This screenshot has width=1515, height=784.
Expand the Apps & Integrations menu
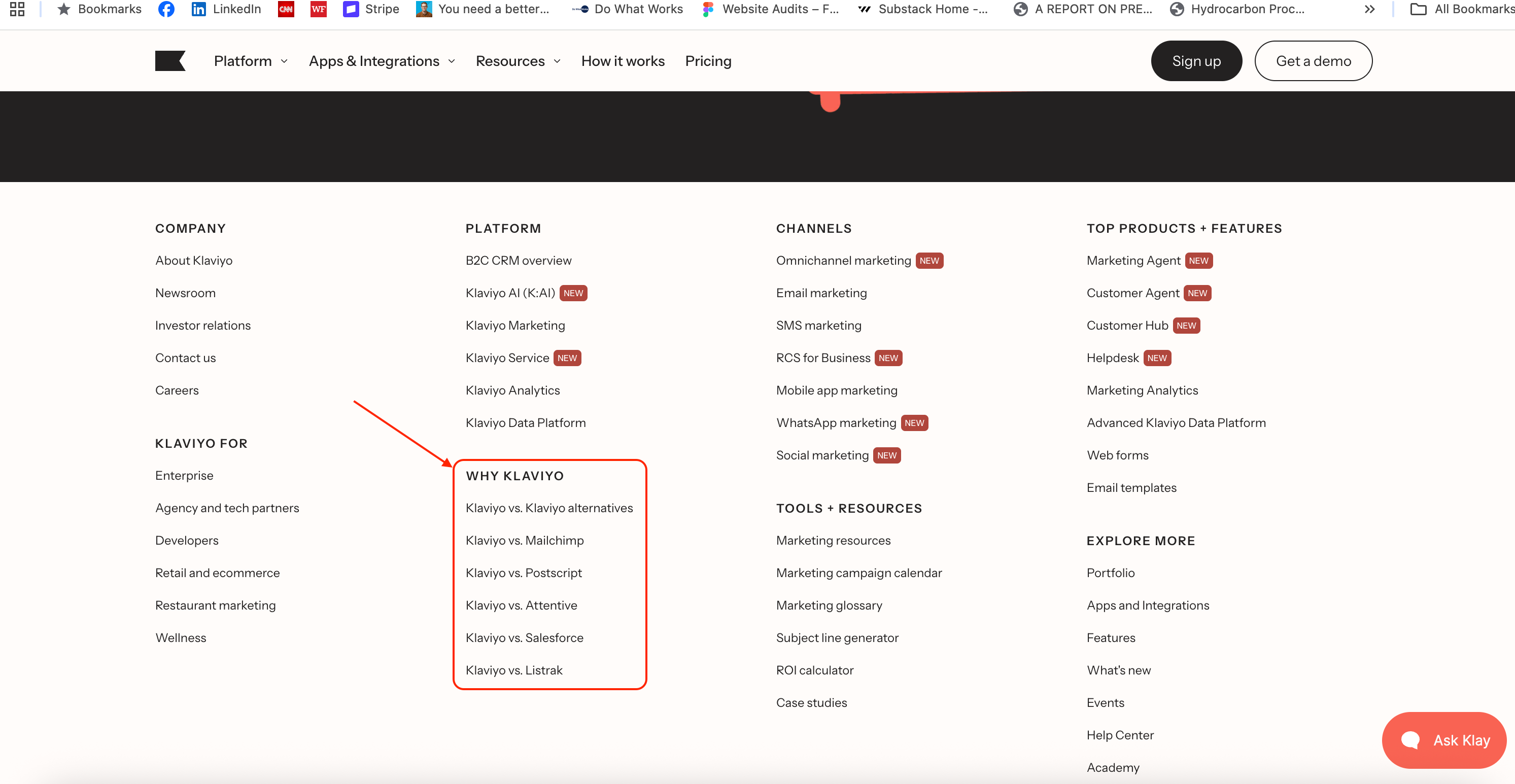[382, 60]
